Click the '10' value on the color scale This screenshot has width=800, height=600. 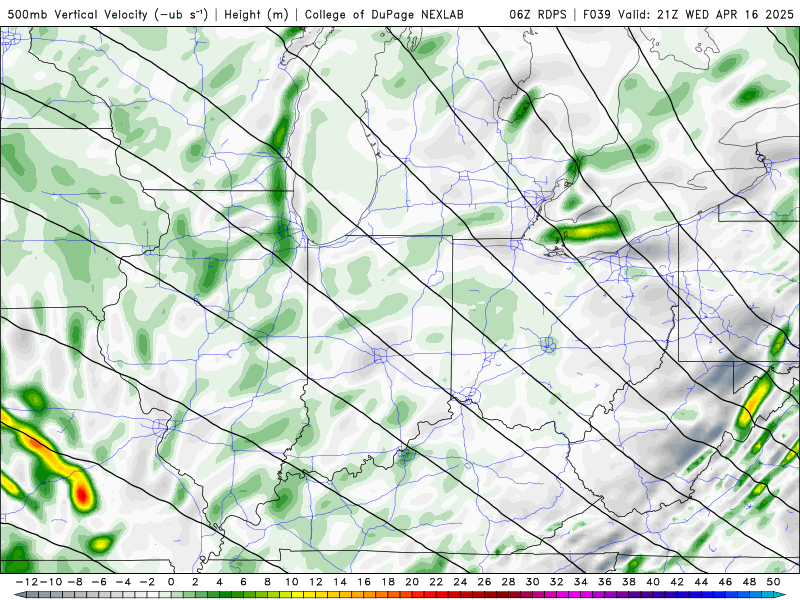(x=291, y=582)
